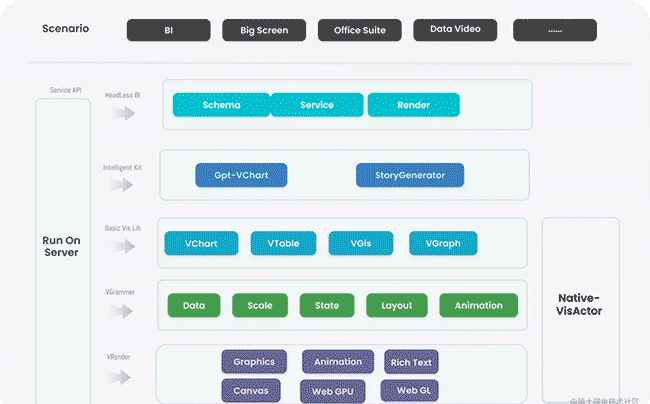Click the Service block in HeadLess BI
Viewport: 650px width, 404px height.
pyautogui.click(x=317, y=105)
